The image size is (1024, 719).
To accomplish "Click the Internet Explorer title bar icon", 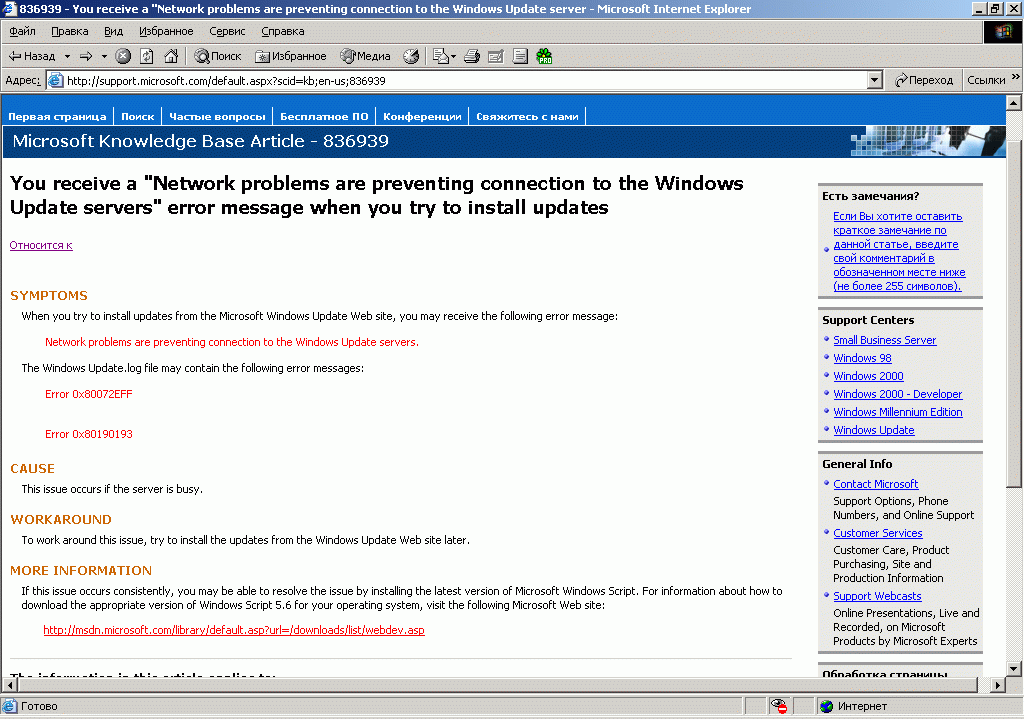I will (x=9, y=8).
